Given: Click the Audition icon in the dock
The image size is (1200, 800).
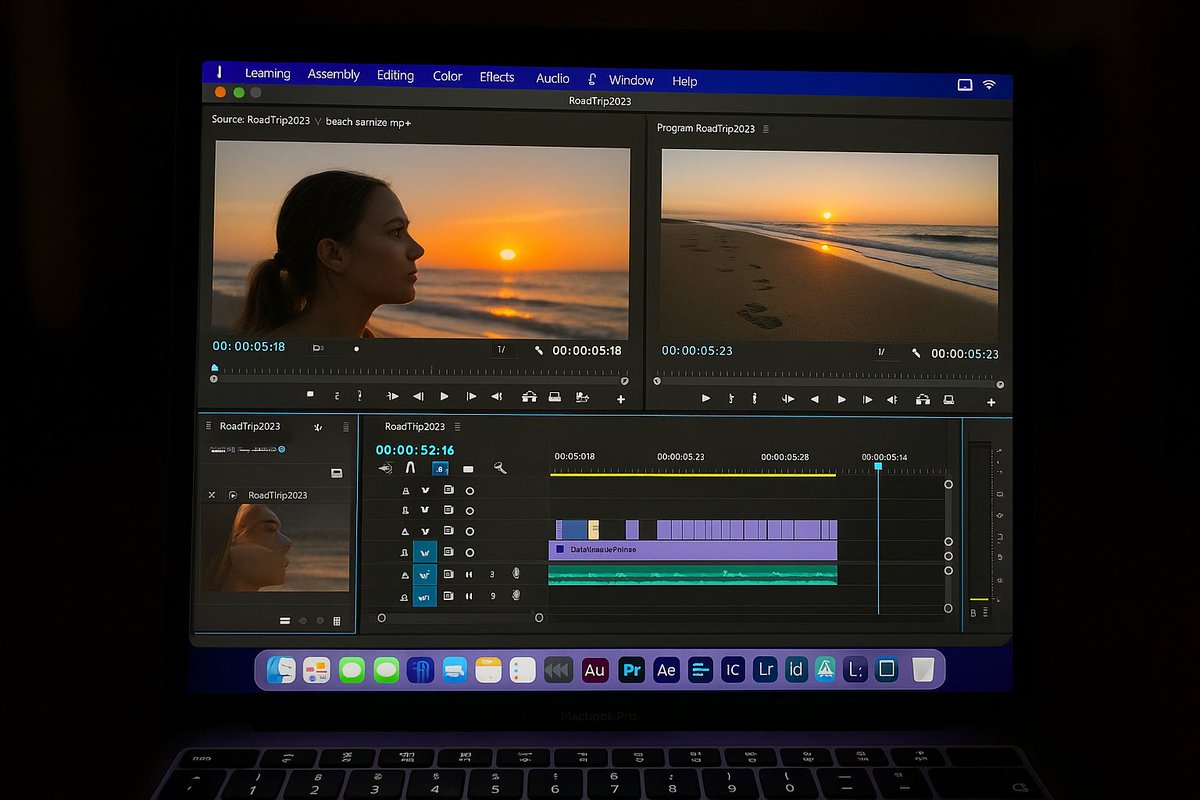Looking at the screenshot, I should coord(595,670).
